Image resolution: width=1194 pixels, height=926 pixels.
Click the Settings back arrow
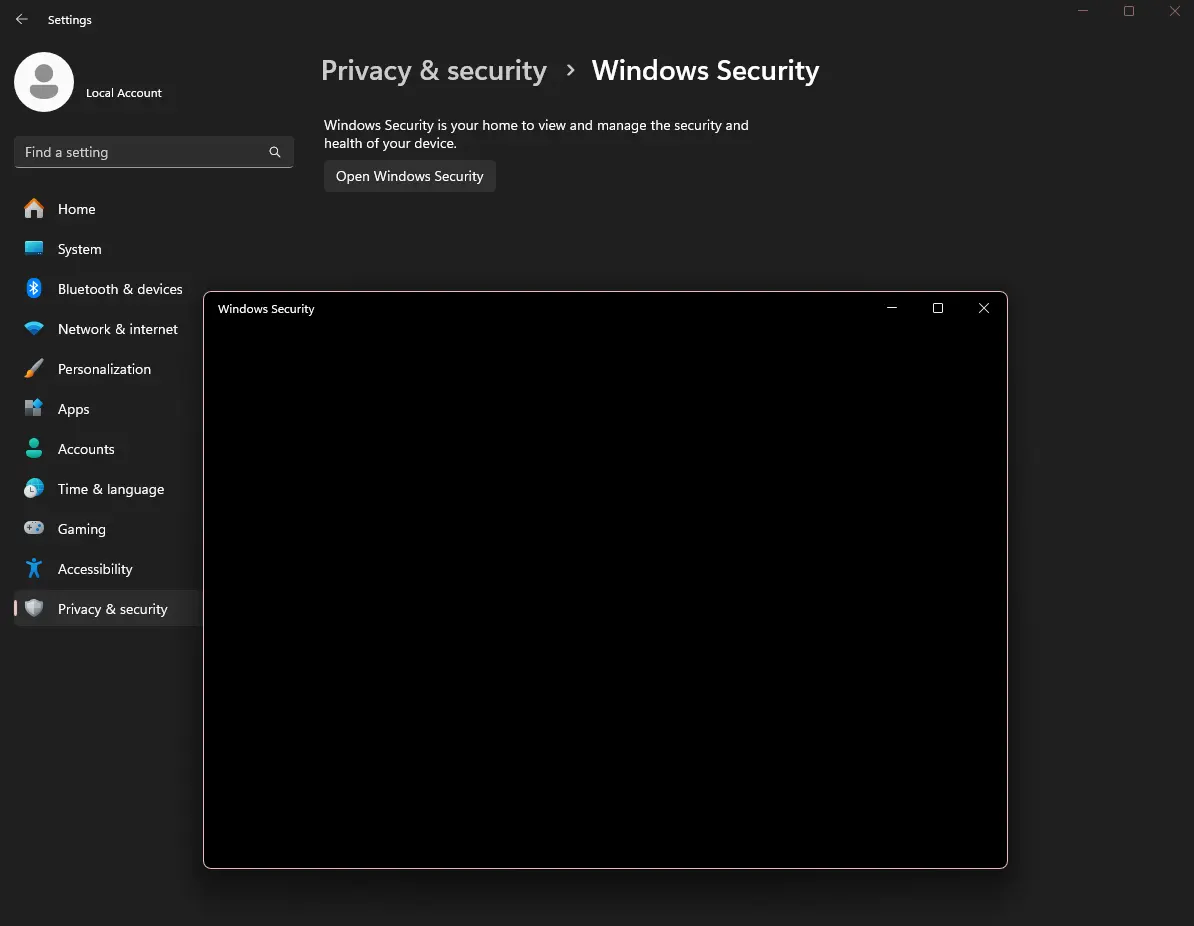(22, 19)
